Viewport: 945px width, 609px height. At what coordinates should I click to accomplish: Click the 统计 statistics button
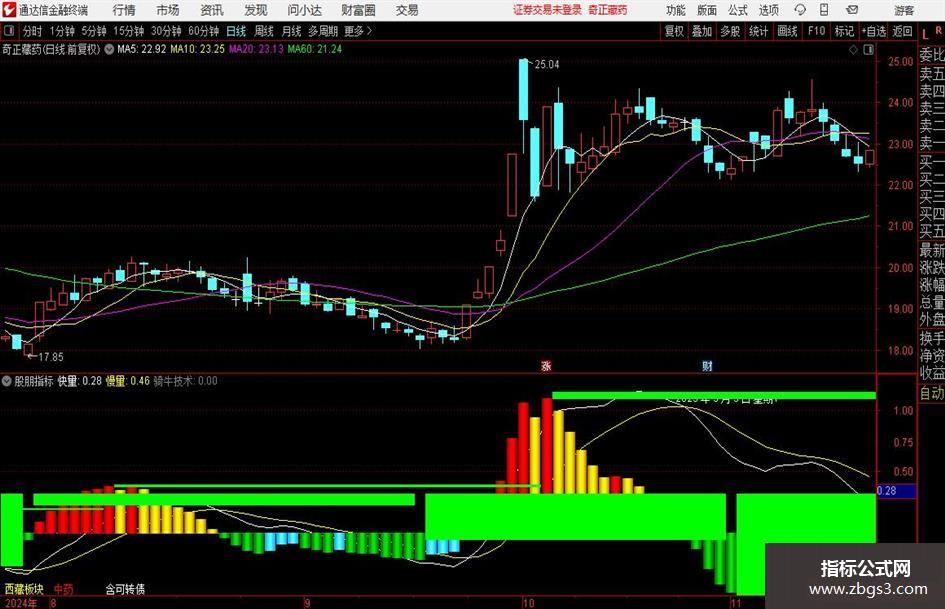pos(759,31)
